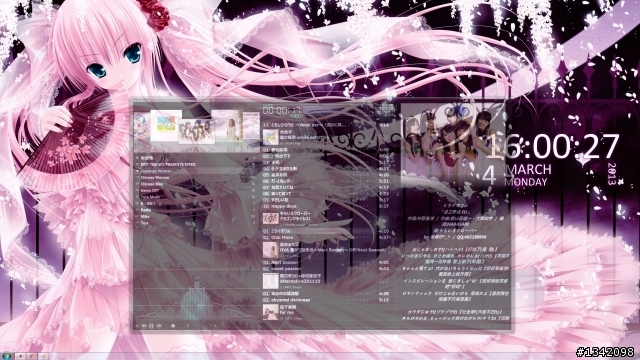Viewport: 640px width, 360px height.
Task: Select track "02 sweet passion"
Action: (x=327, y=269)
